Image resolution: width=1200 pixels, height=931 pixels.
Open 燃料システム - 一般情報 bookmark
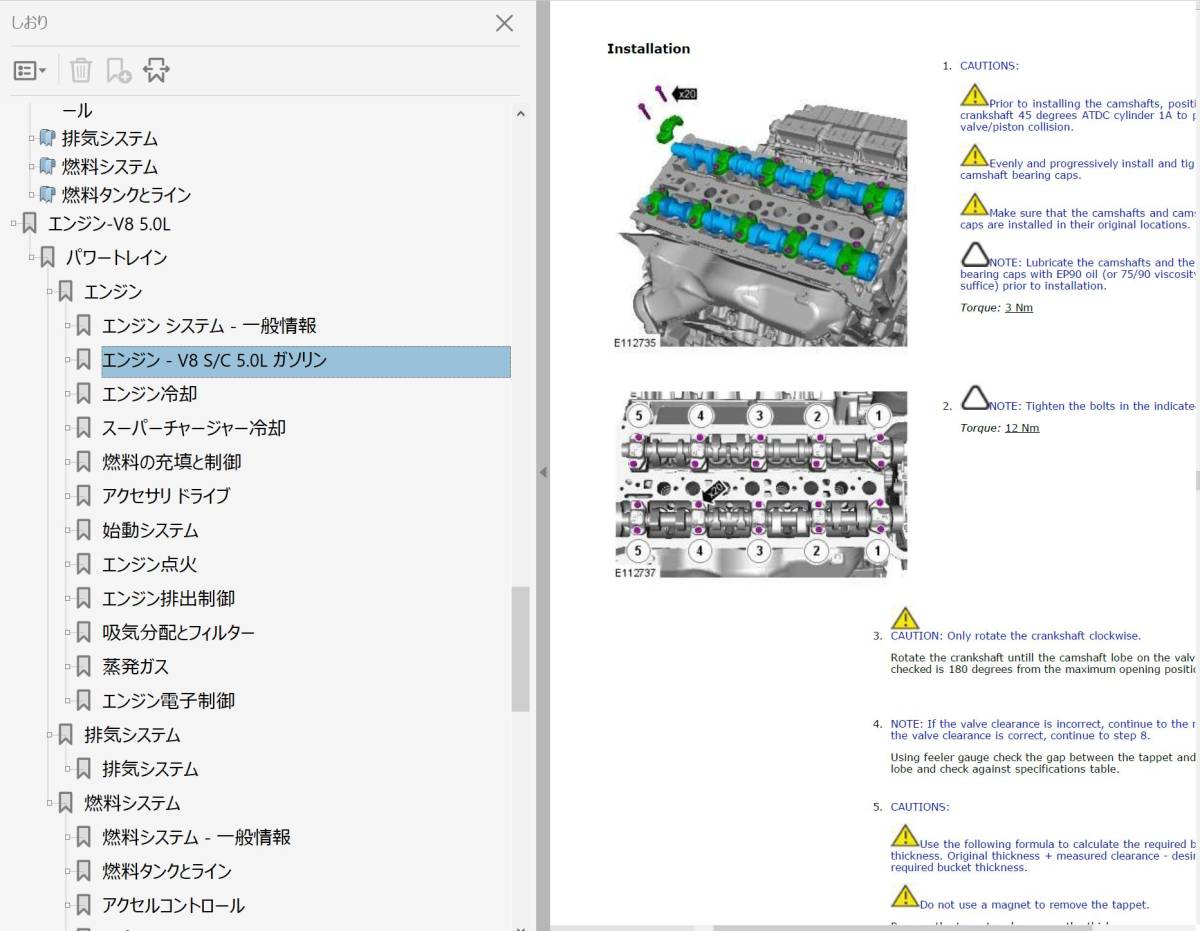coord(196,837)
